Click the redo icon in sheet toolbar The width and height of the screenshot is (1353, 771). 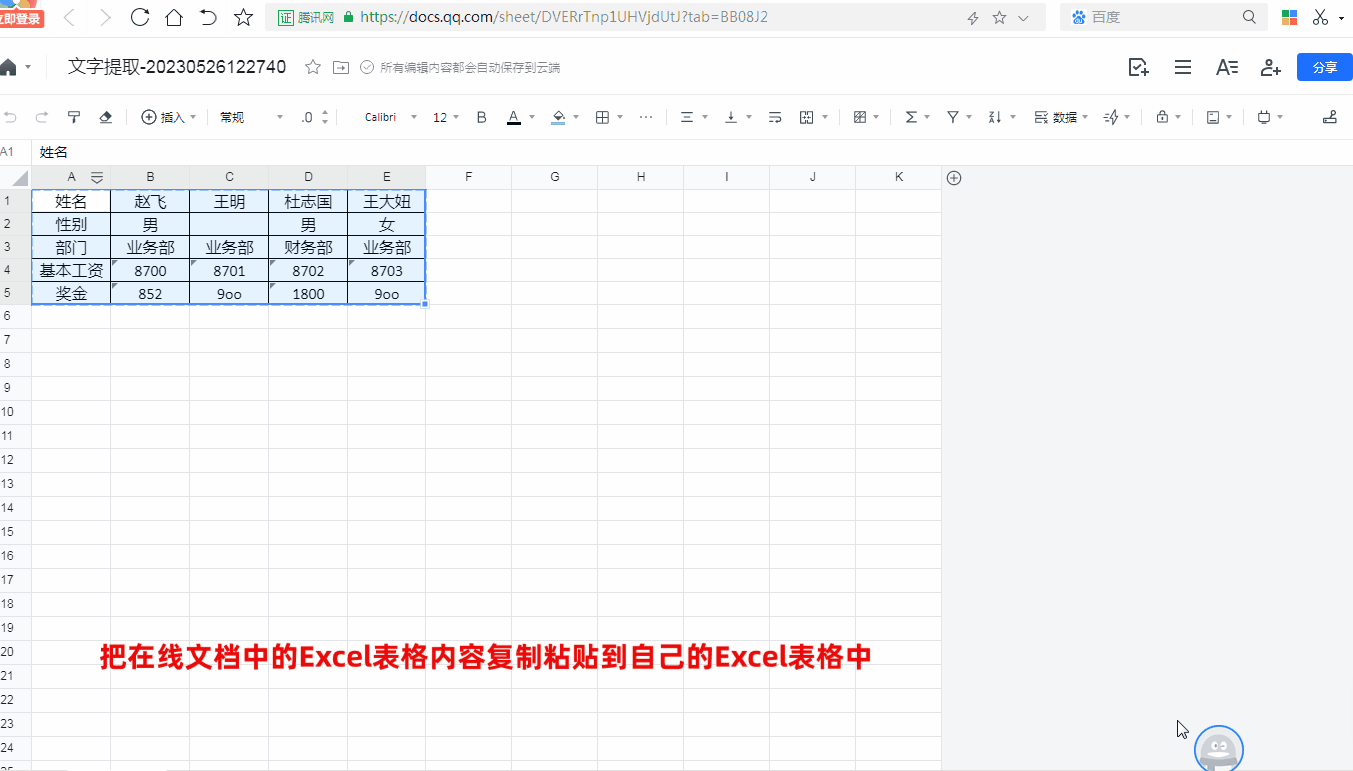pos(42,117)
